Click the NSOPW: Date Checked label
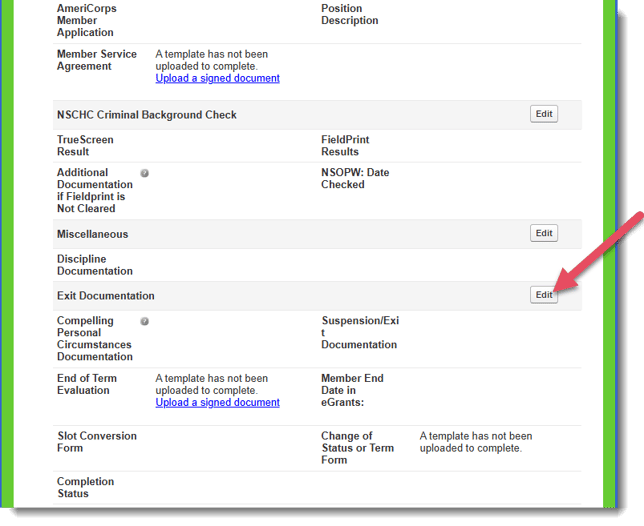Image resolution: width=644 pixels, height=526 pixels. point(355,178)
